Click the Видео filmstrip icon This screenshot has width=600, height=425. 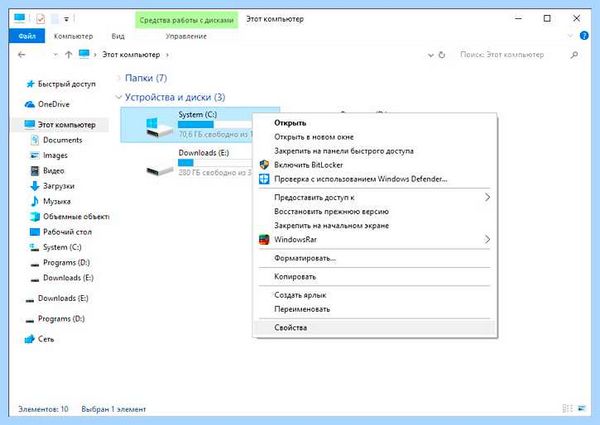pyautogui.click(x=35, y=171)
